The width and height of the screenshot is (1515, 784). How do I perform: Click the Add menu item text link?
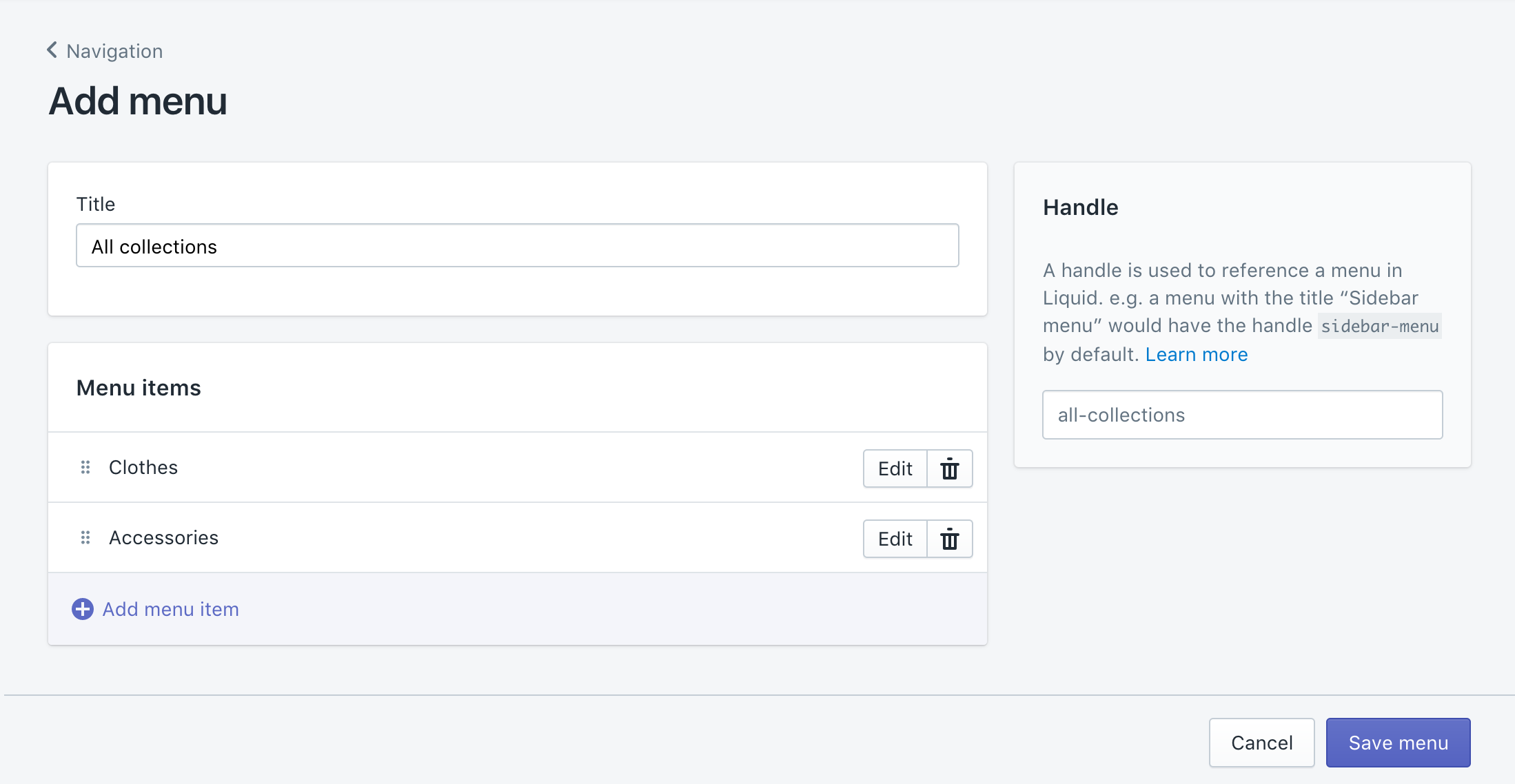(x=170, y=610)
